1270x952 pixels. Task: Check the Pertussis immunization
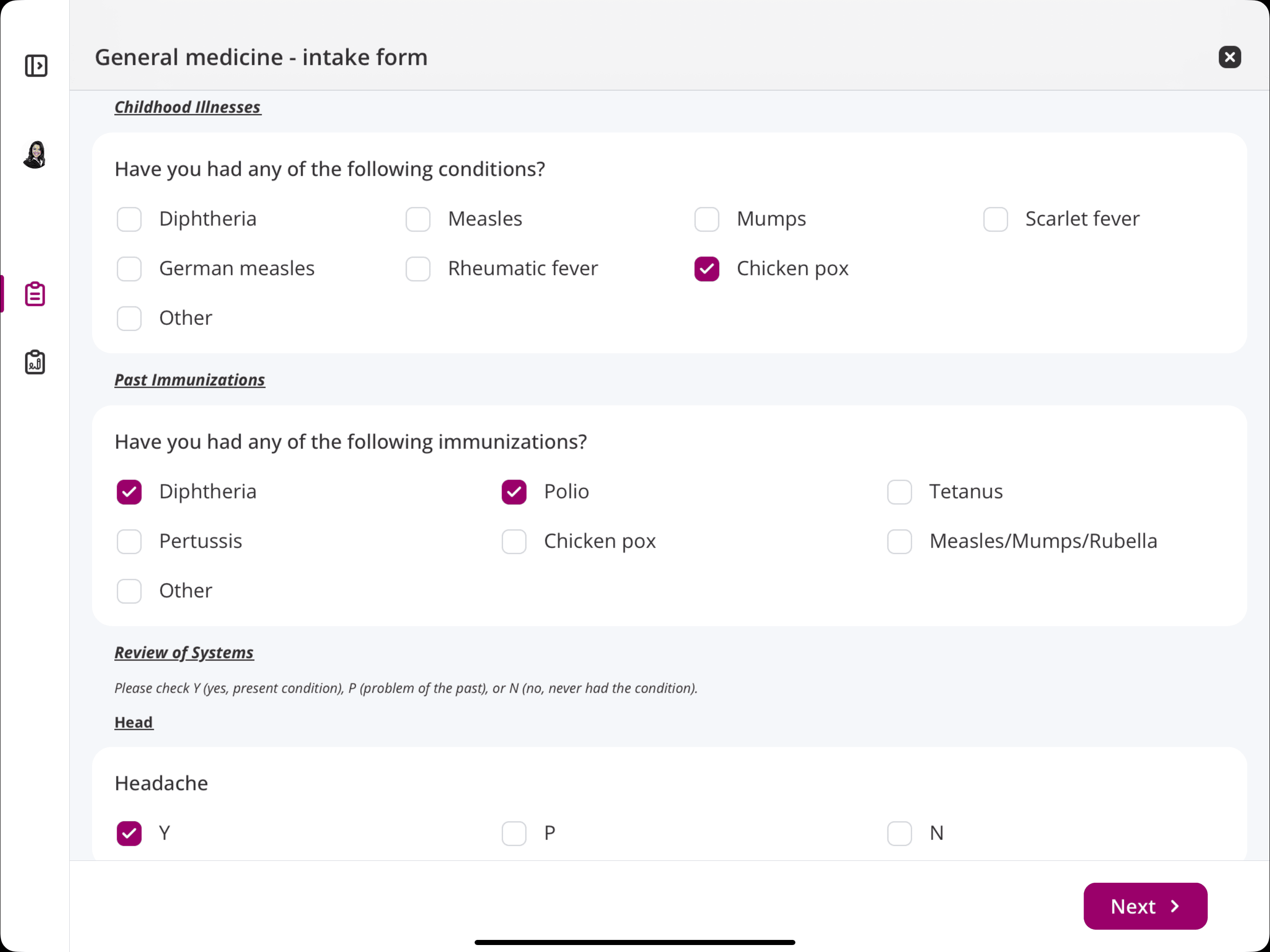coord(129,542)
